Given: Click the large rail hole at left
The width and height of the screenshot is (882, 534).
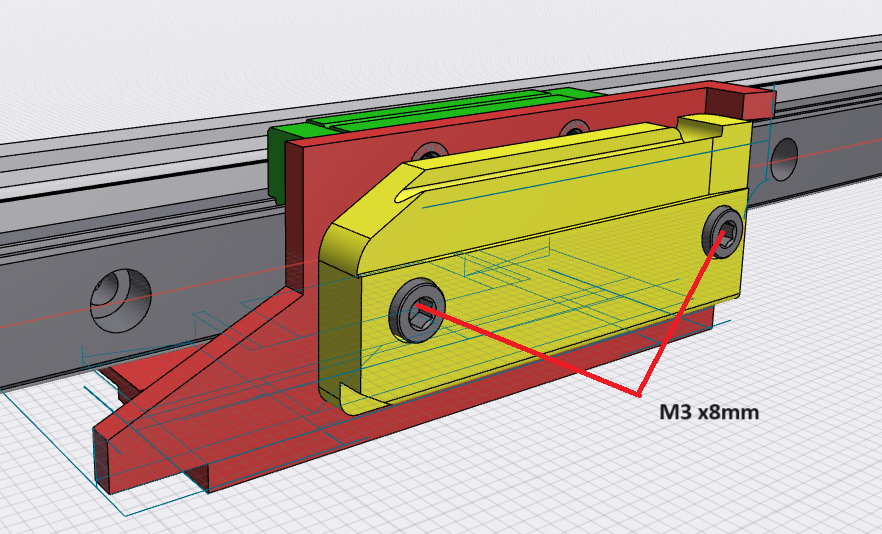Looking at the screenshot, I should click(x=118, y=295).
